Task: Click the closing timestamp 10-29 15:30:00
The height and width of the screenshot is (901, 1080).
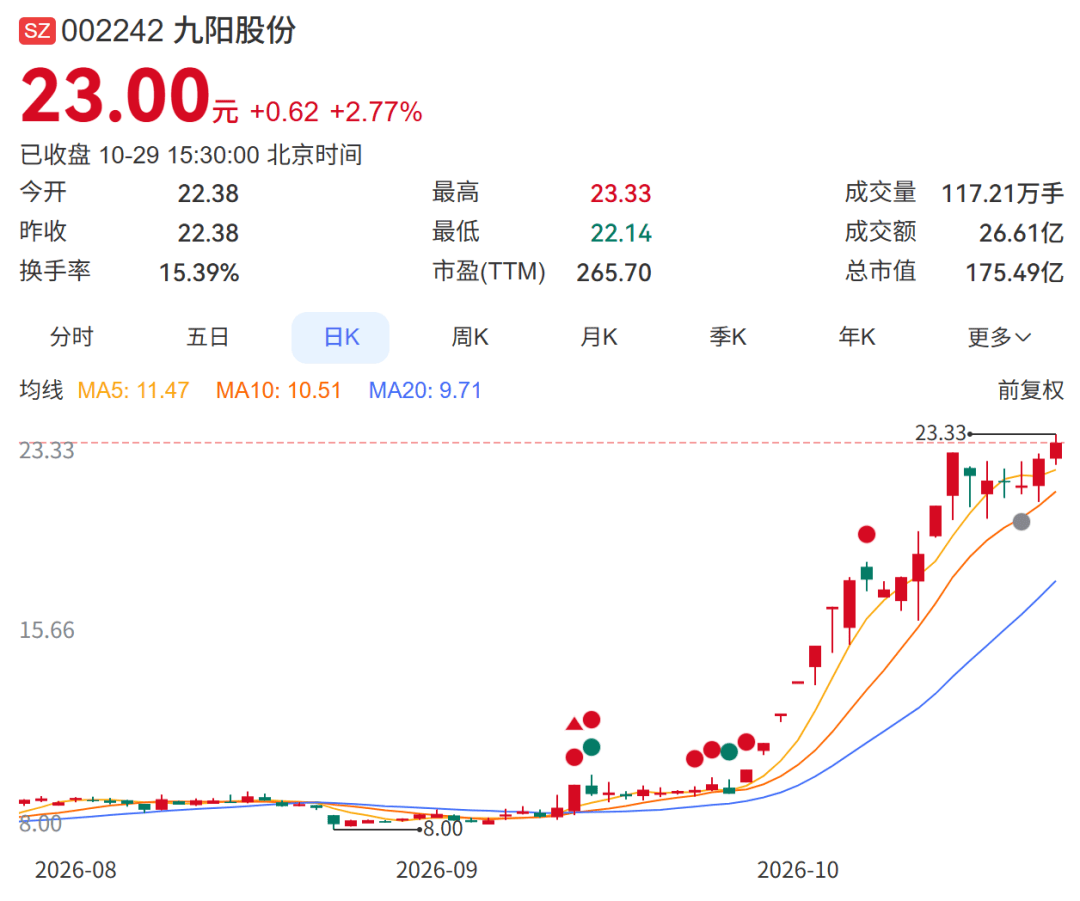Action: 179,155
